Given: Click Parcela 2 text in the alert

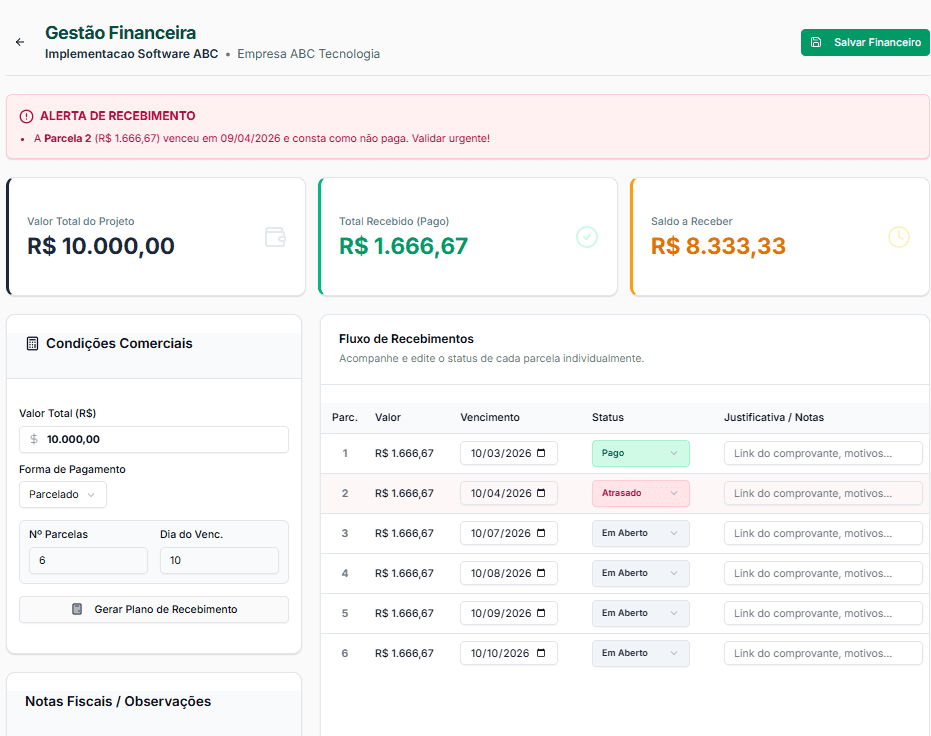Looking at the screenshot, I should point(68,138).
